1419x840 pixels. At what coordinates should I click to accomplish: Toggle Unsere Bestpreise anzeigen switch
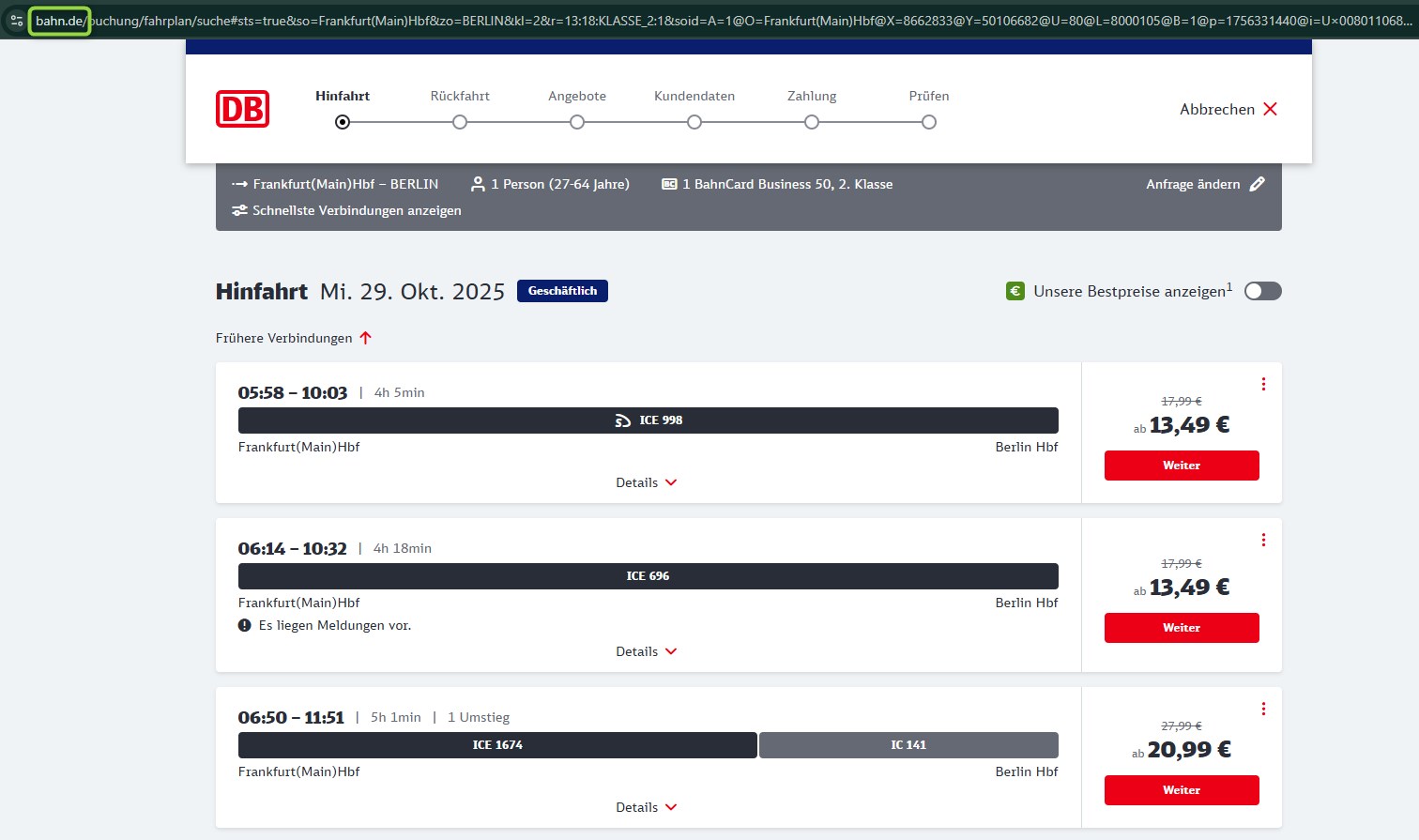coord(1262,291)
